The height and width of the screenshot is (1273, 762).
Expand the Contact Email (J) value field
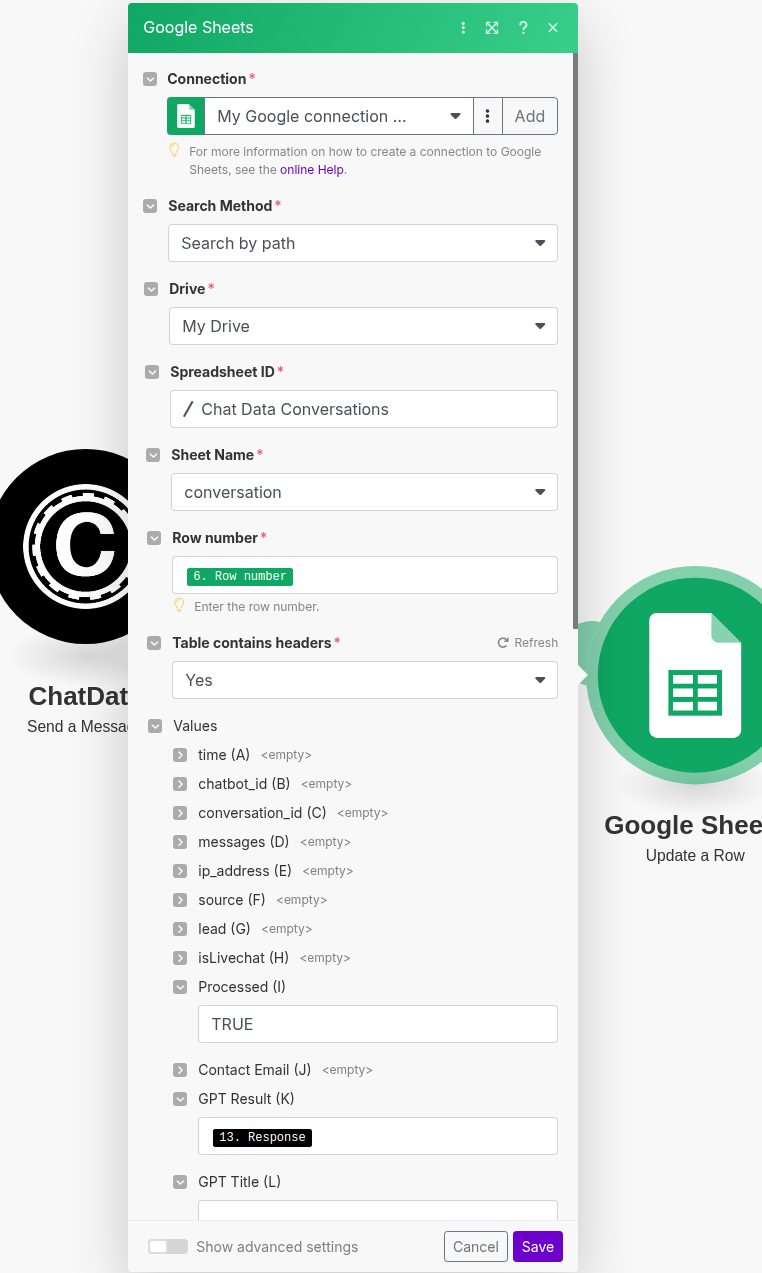(x=180, y=1070)
